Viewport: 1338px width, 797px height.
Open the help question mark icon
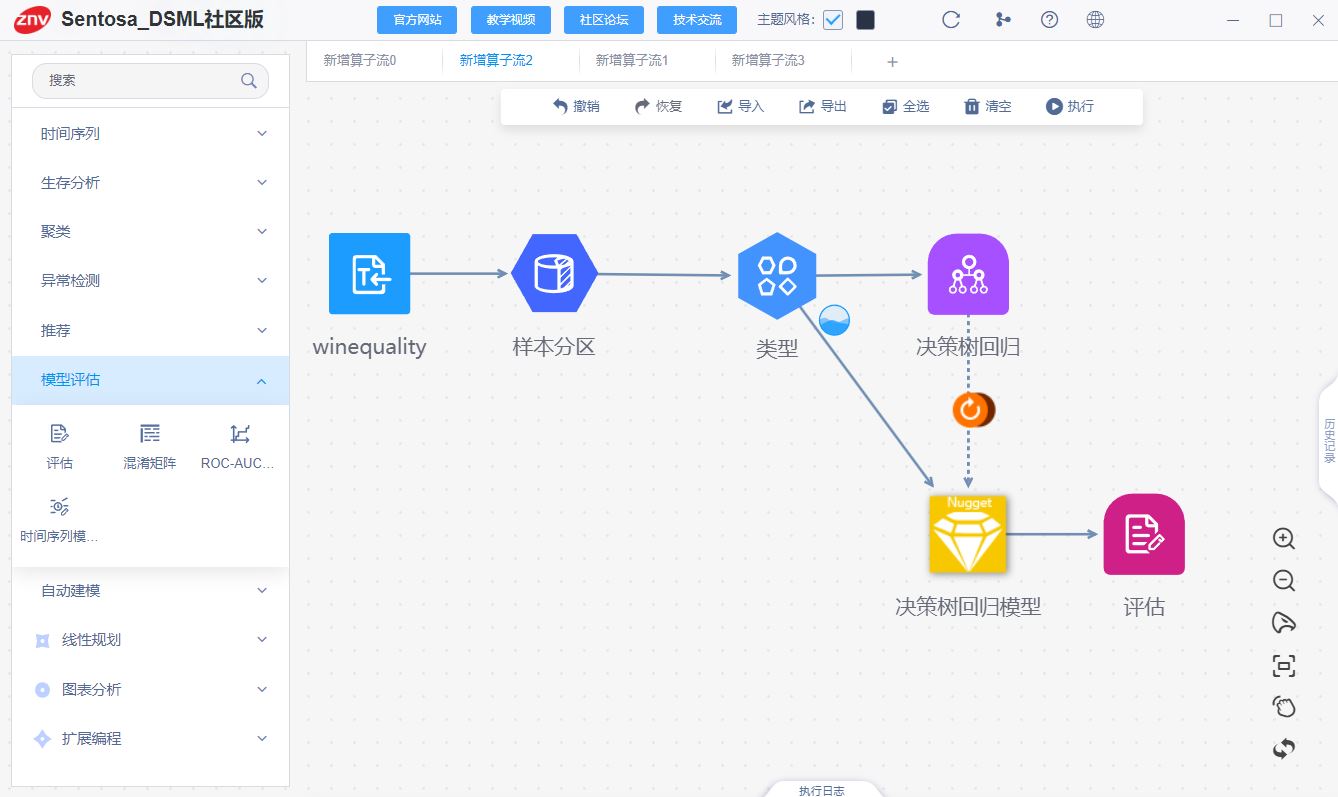(1049, 20)
